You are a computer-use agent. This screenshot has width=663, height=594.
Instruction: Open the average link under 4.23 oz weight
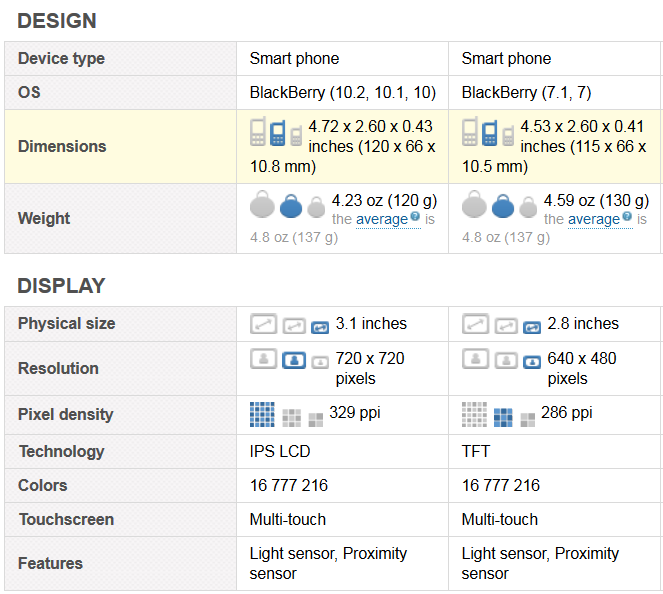tap(382, 219)
